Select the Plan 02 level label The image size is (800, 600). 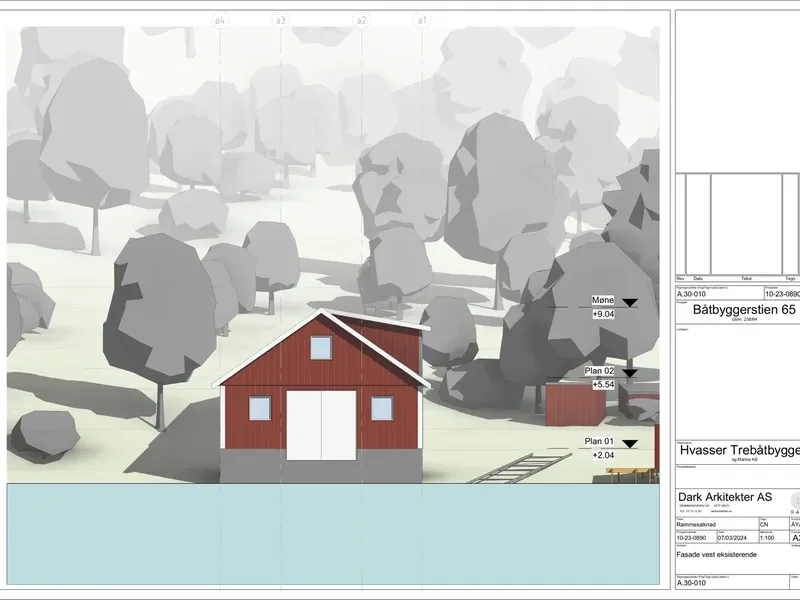tap(599, 371)
